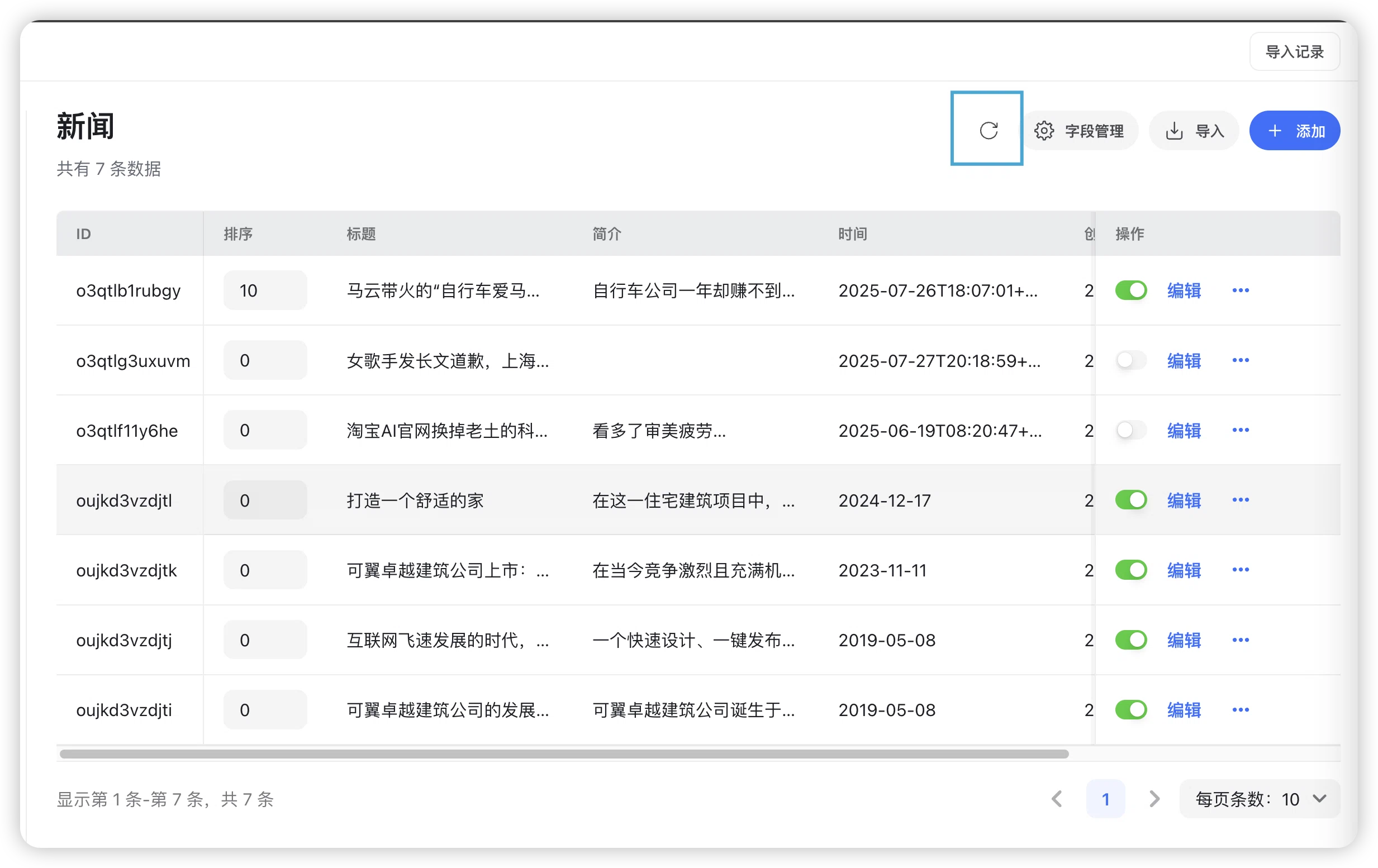Viewport: 1378px width, 868px height.
Task: Enable the switch for row o3qtlf11y6he
Action: (1131, 430)
